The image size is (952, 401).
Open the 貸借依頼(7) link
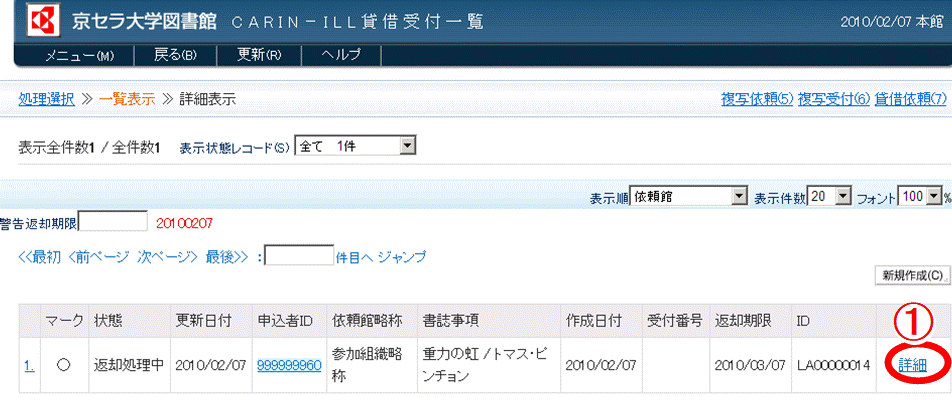pyautogui.click(x=911, y=99)
